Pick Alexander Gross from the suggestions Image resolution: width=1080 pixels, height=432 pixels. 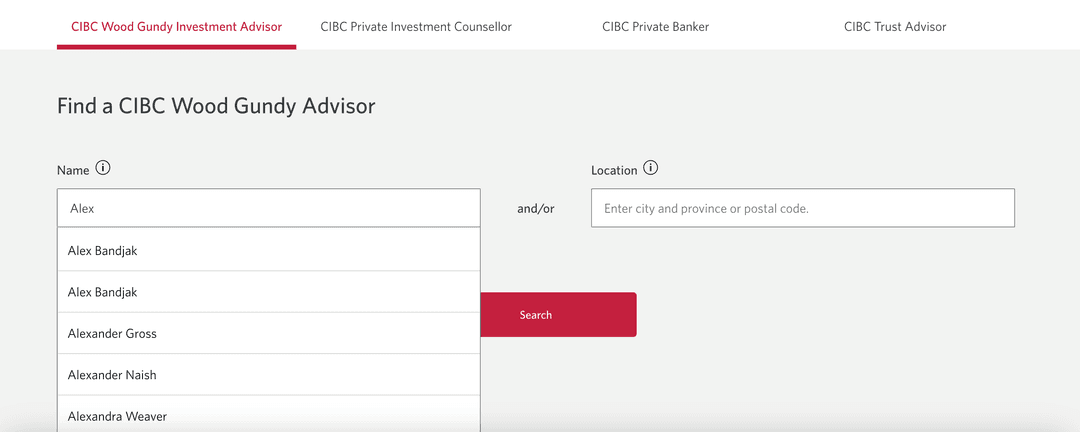click(x=269, y=333)
